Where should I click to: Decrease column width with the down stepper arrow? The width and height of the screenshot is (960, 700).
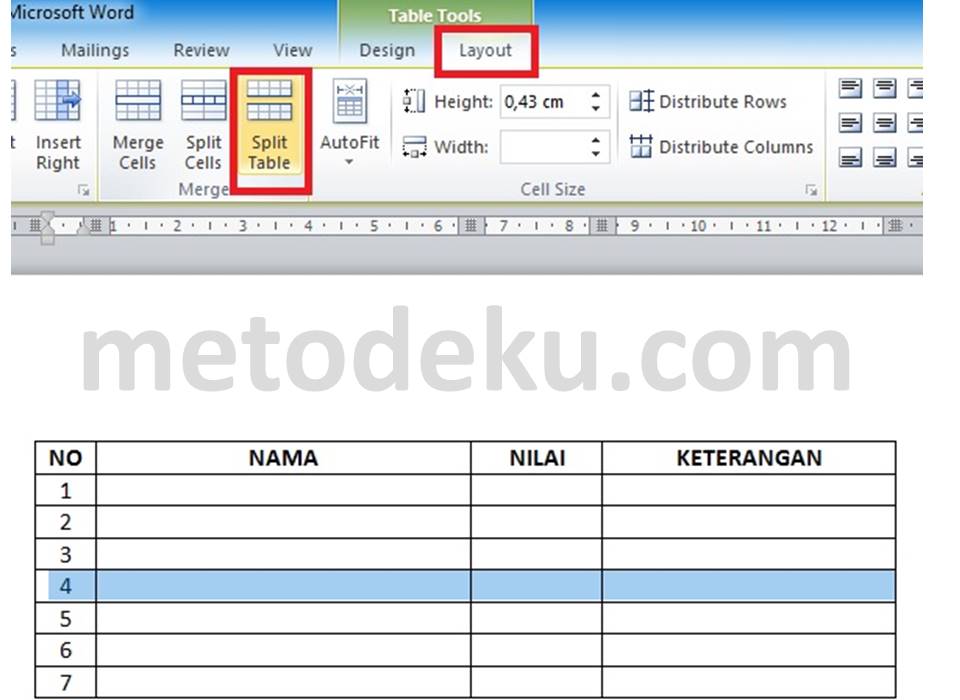click(x=596, y=154)
